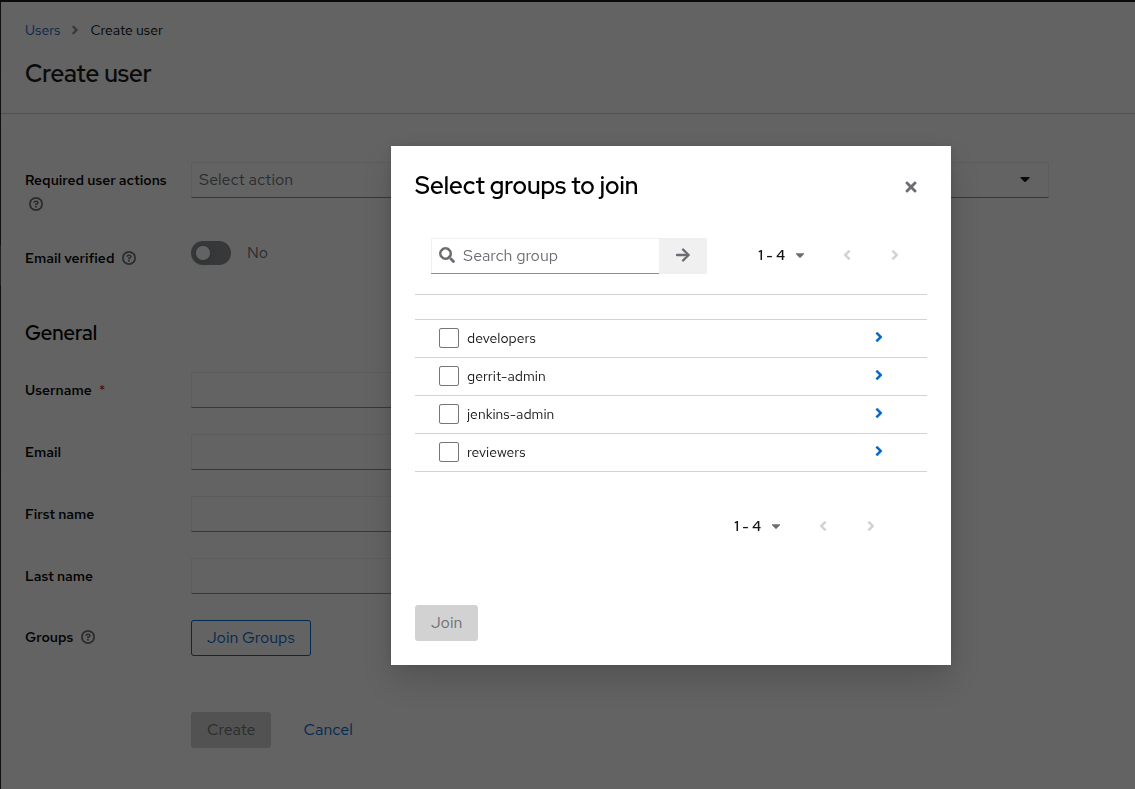Screen dimensions: 1135x789
Task: Open subgroups of gerrit-admin via blue chevron
Action: (x=878, y=375)
